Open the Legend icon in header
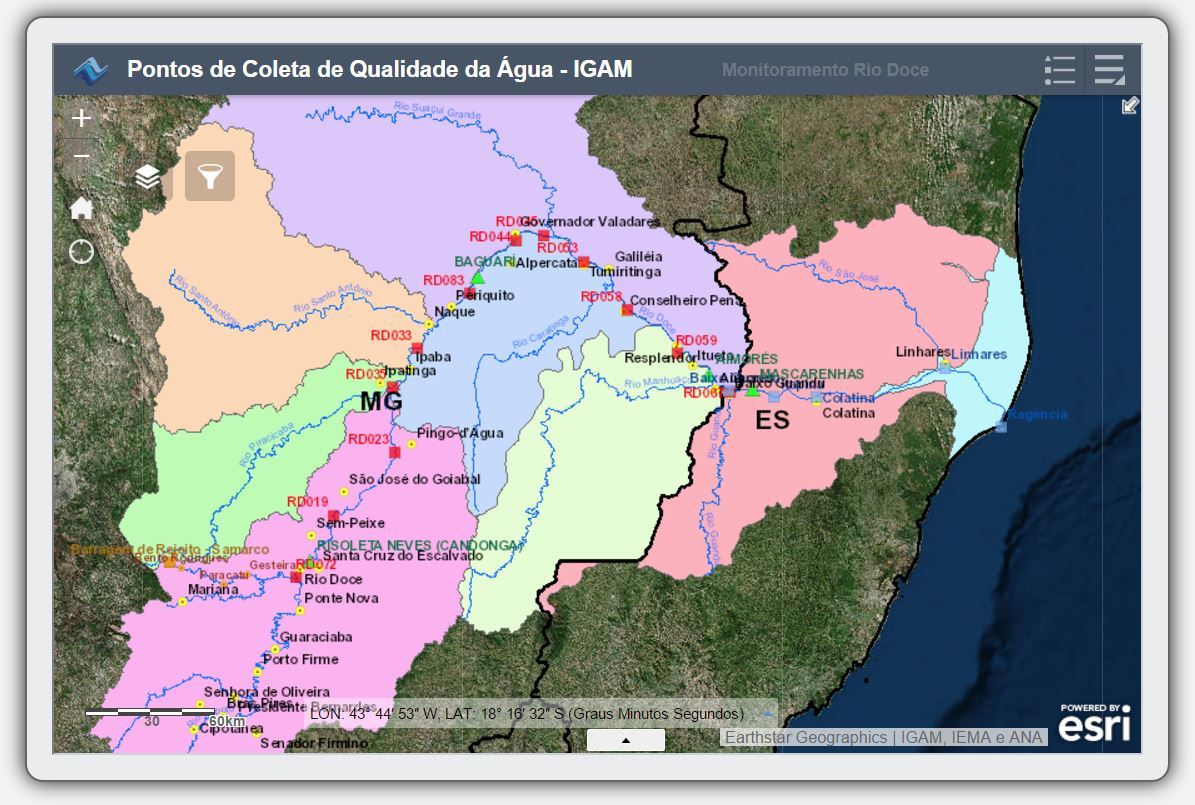The width and height of the screenshot is (1195, 805). pos(1059,70)
